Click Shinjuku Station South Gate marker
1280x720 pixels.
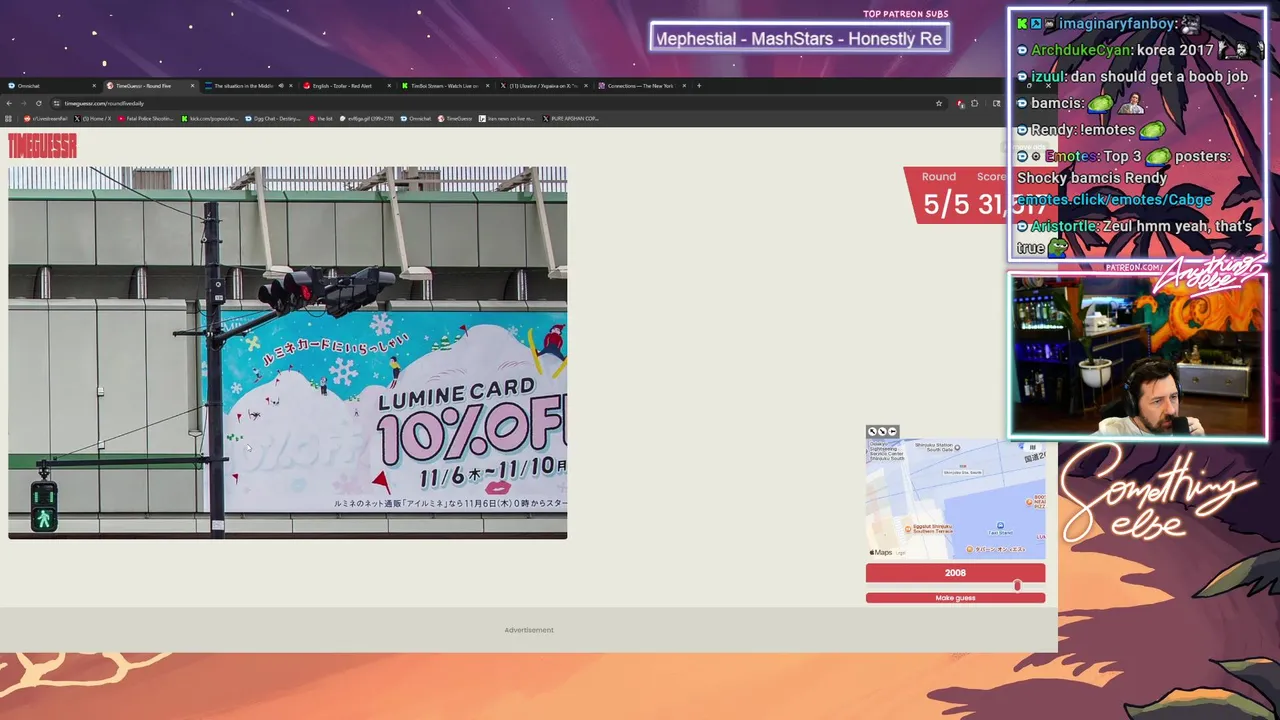point(938,448)
